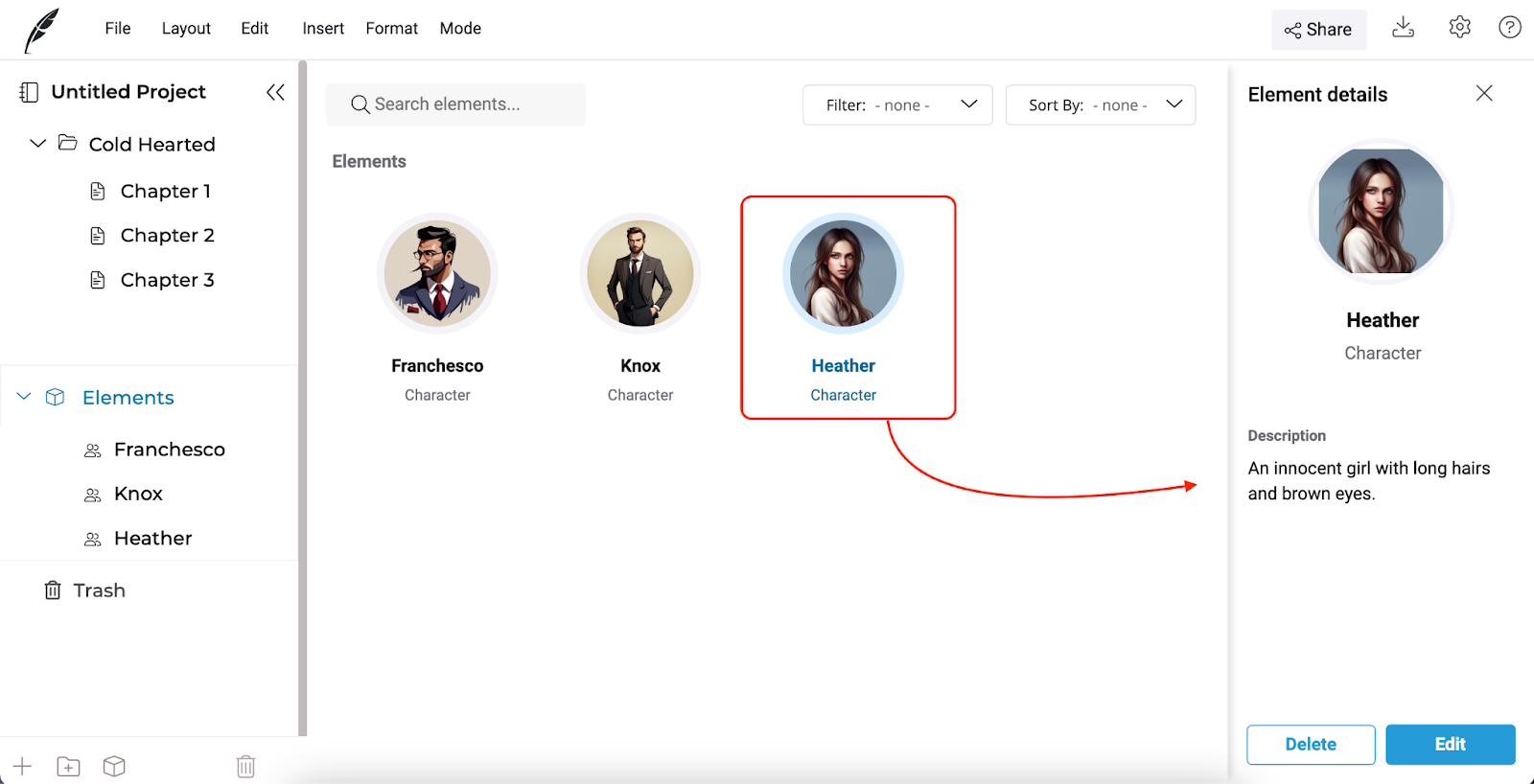
Task: Click the notebook icon beside Untitled Project
Action: [29, 92]
